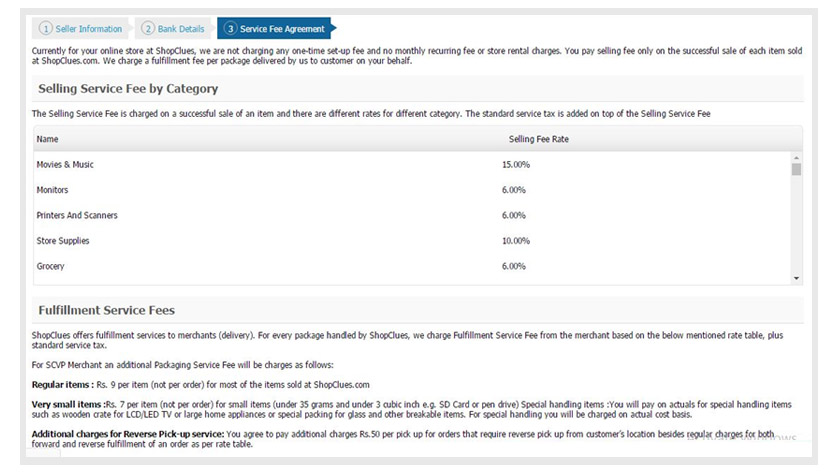Select the Grocery category row
The height and width of the screenshot is (473, 827).
pyautogui.click(x=412, y=266)
